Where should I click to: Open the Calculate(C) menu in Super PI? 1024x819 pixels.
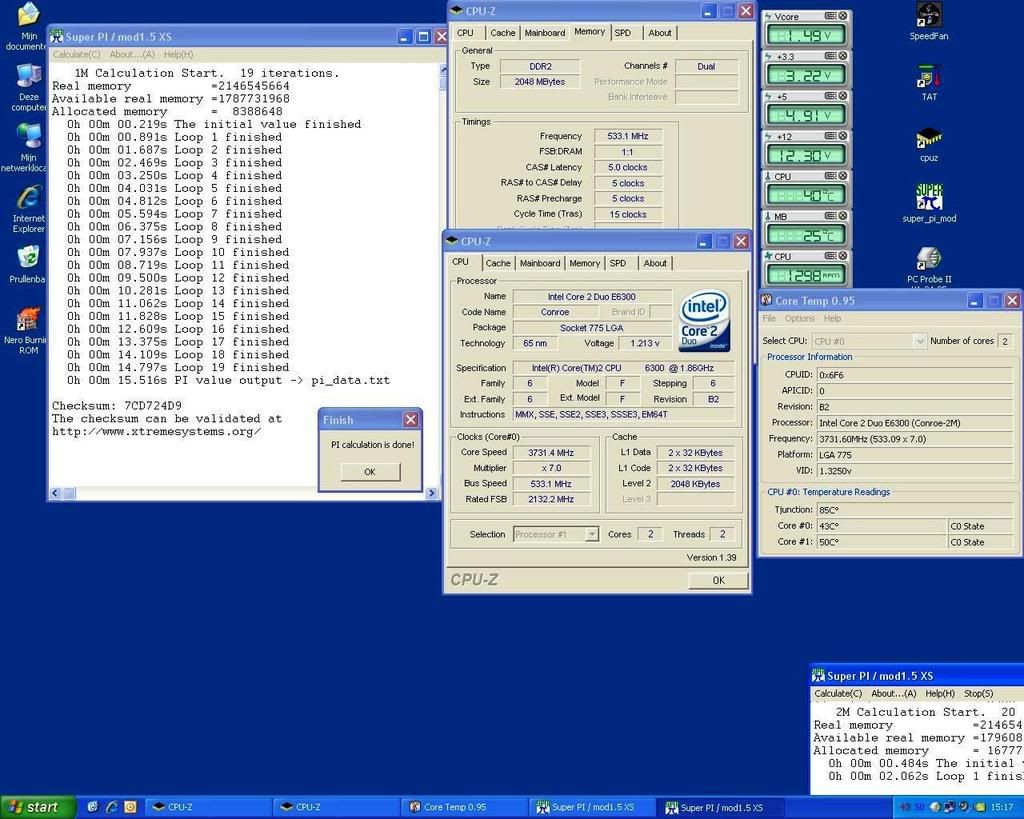pyautogui.click(x=76, y=54)
